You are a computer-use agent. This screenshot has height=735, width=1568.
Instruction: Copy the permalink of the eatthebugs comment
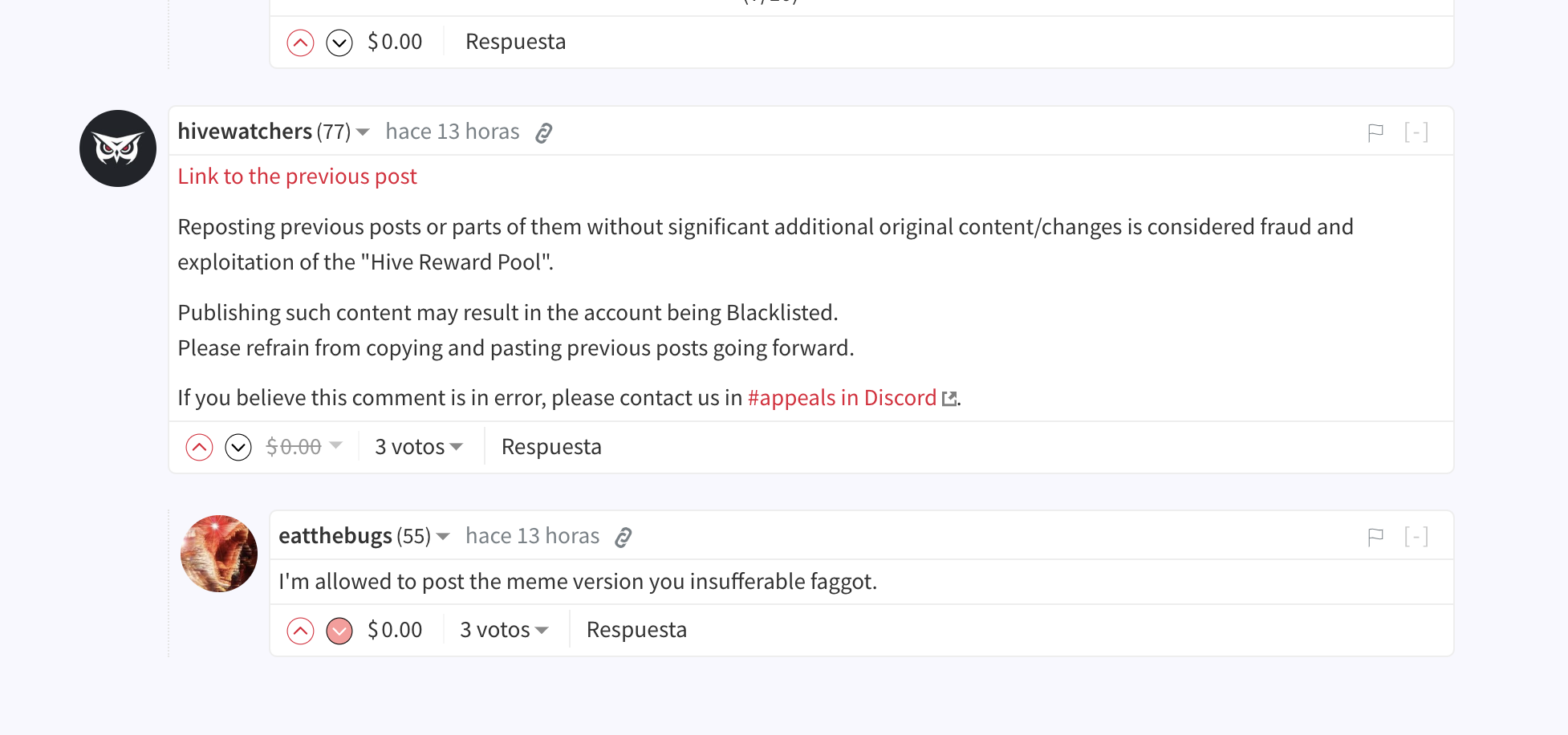pos(624,537)
